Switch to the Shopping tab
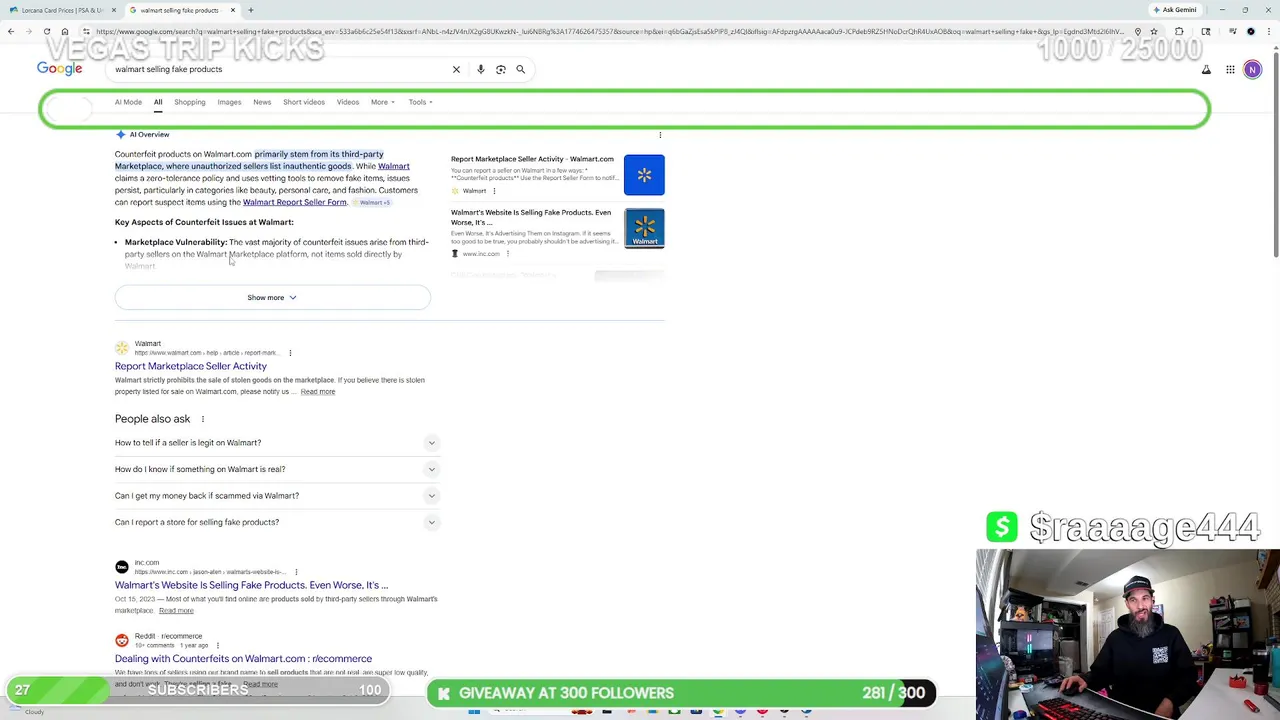The image size is (1280, 720). [x=190, y=102]
